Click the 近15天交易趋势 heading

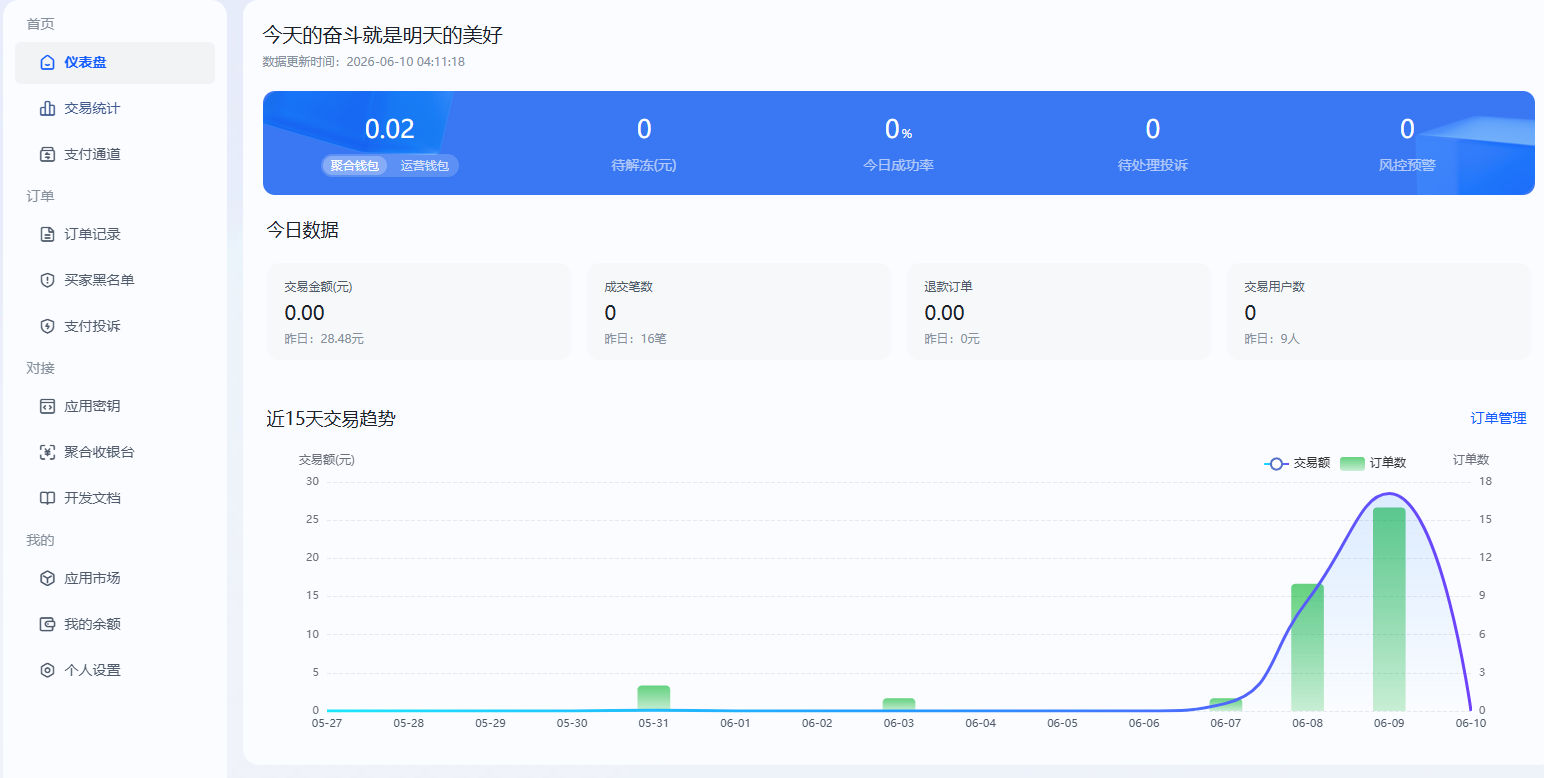point(331,419)
